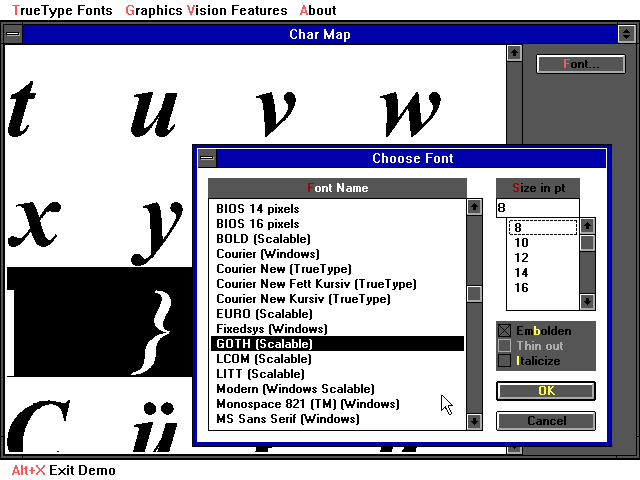Click the Char Map window system menu icon
This screenshot has width=640, height=480.
point(12,34)
